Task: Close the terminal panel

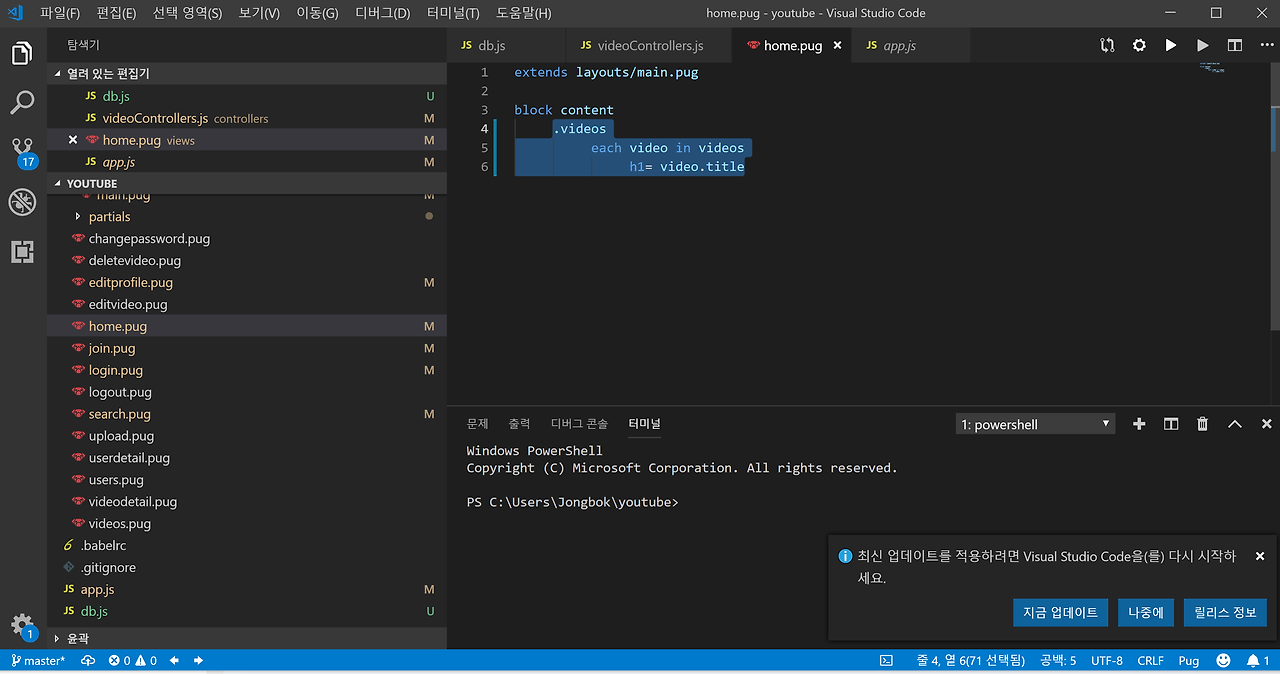Action: click(1266, 424)
